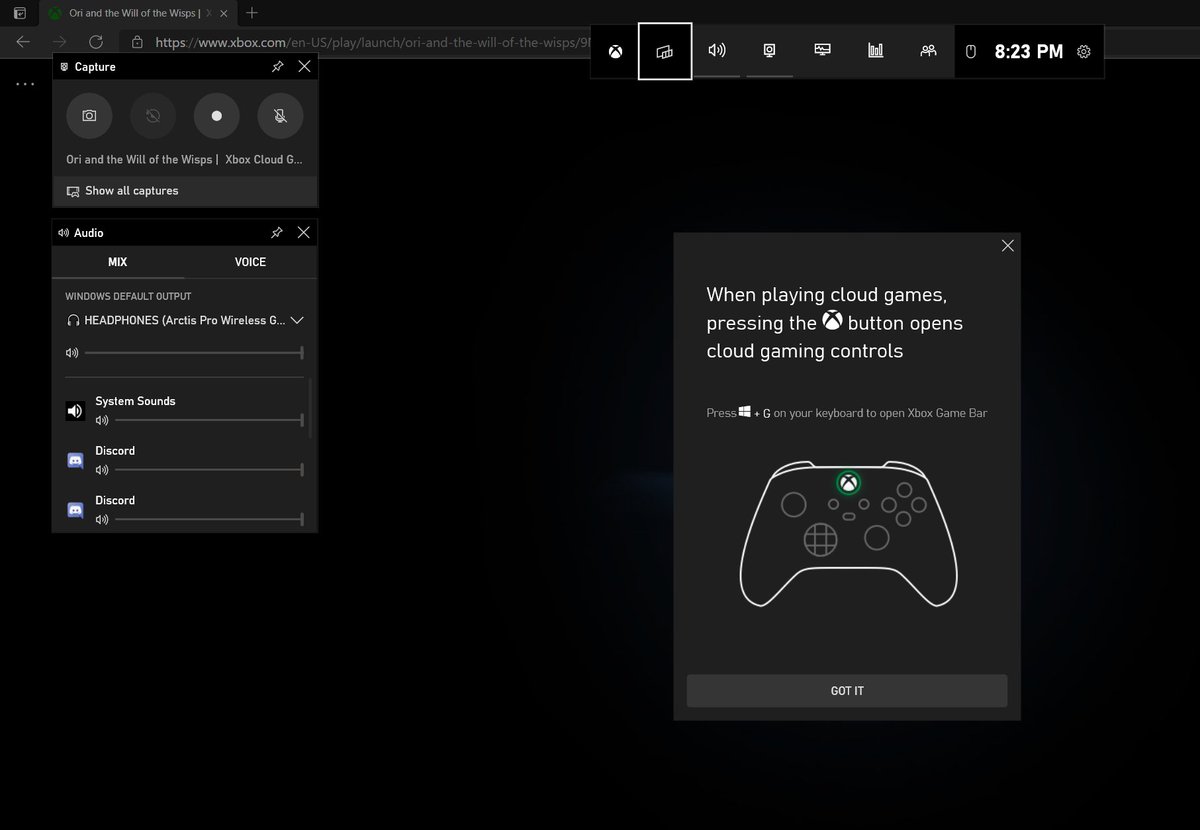This screenshot has width=1200, height=830.
Task: Mute the Windows default output speaker icon
Action: click(x=72, y=353)
